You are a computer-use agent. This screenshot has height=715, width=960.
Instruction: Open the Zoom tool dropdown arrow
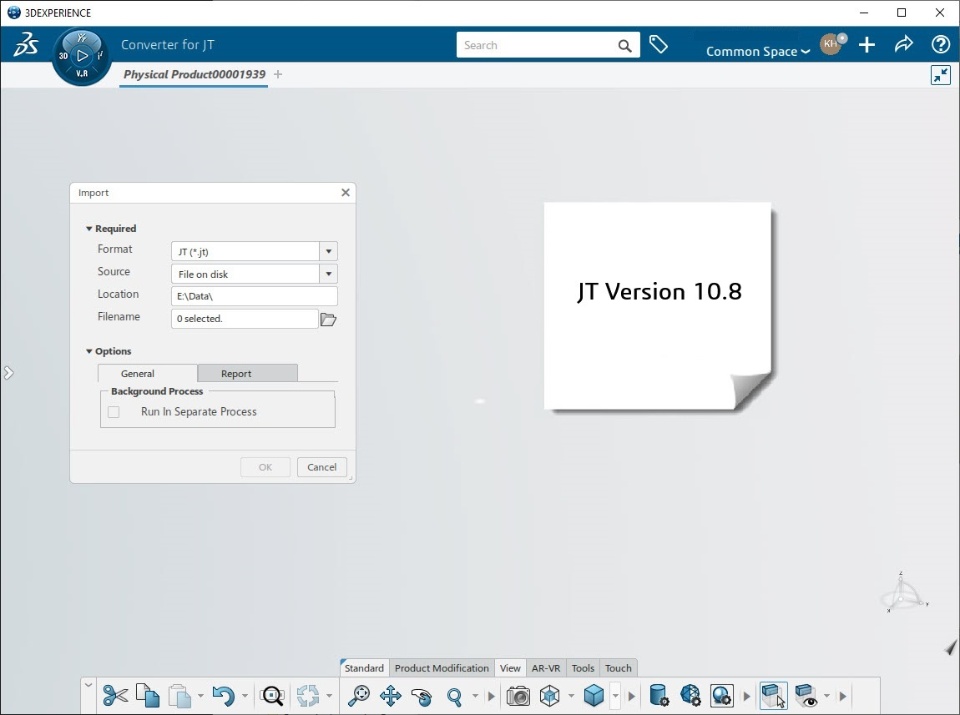475,696
